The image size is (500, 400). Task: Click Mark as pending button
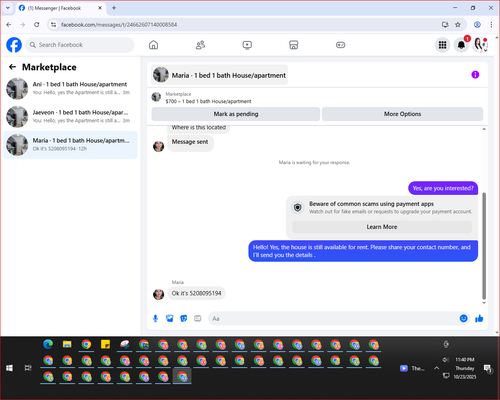(x=236, y=114)
